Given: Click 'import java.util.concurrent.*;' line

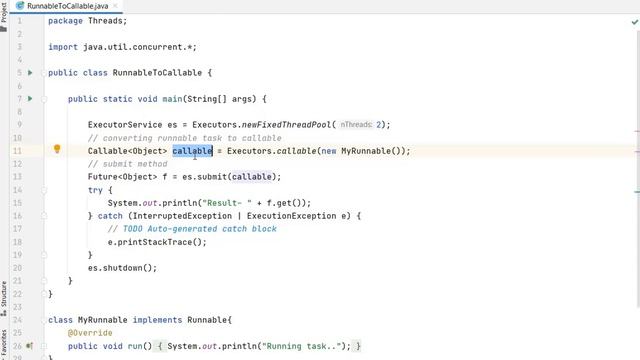Looking at the screenshot, I should click(122, 47).
